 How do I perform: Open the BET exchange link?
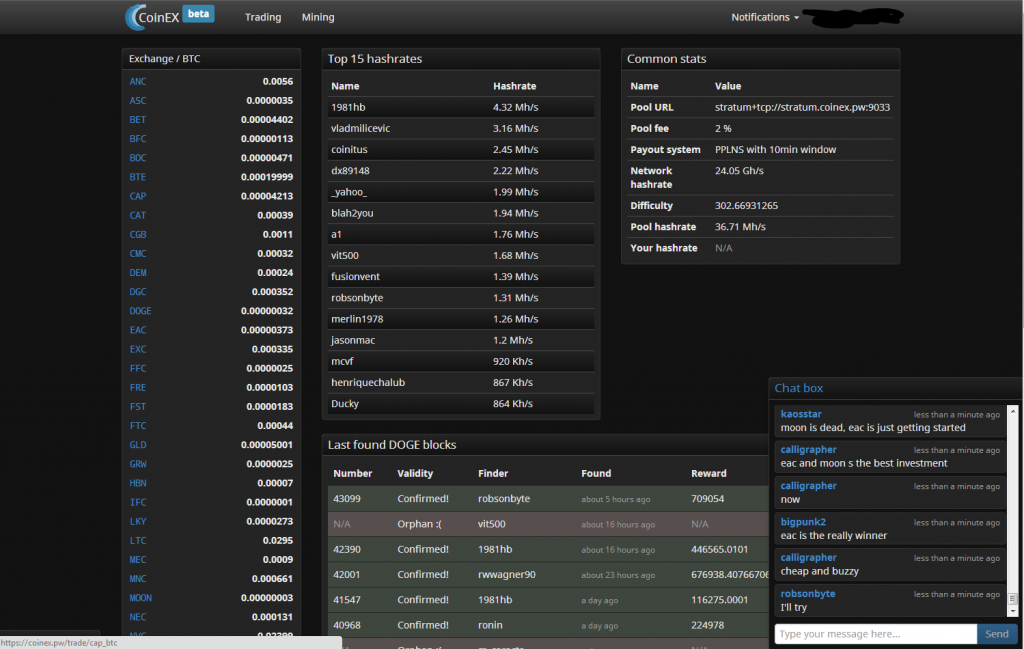point(138,119)
